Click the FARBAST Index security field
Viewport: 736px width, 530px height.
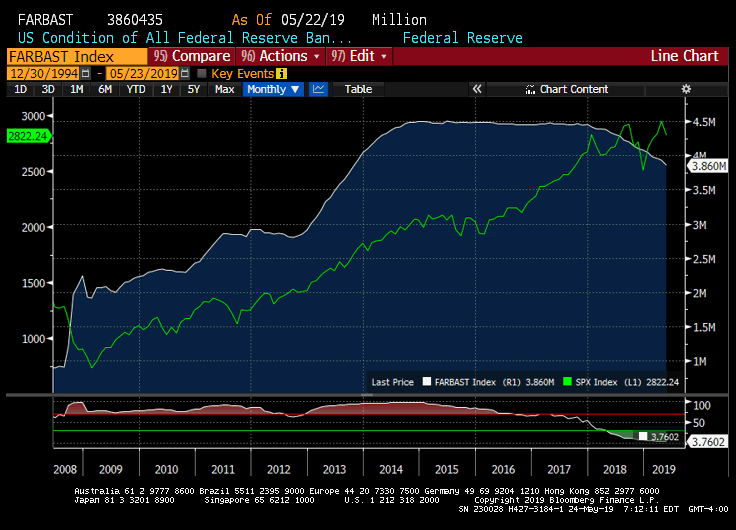pos(77,56)
